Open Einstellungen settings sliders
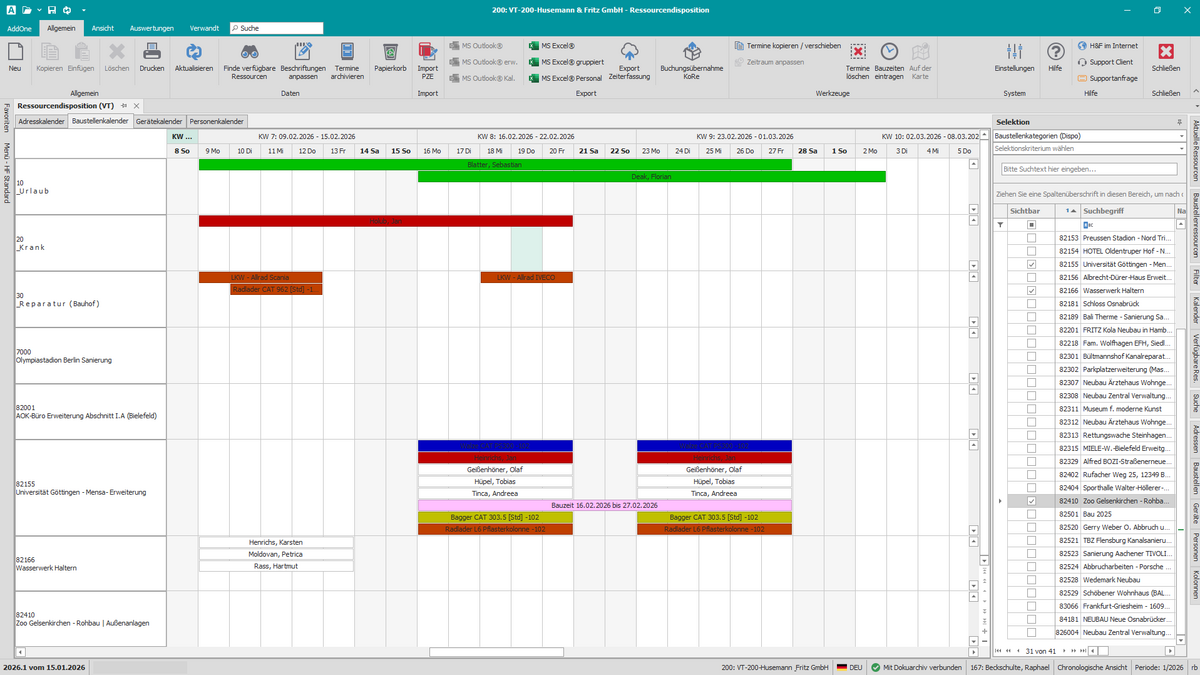 [1014, 53]
